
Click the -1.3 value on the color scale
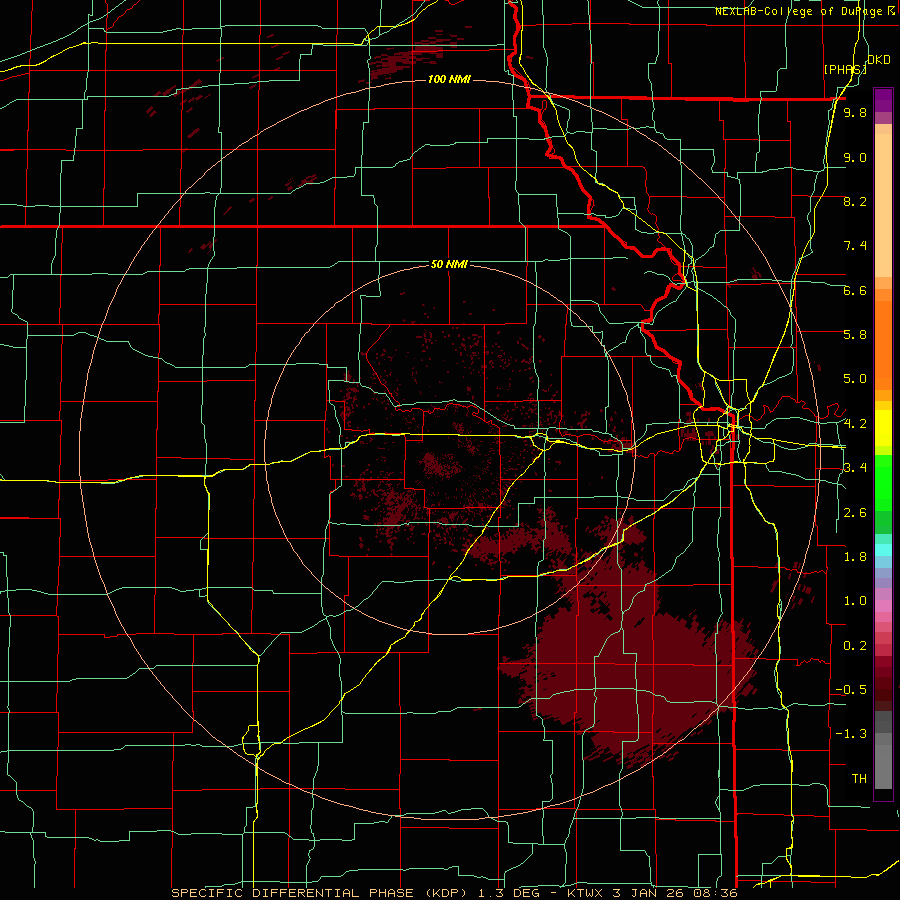pyautogui.click(x=851, y=734)
